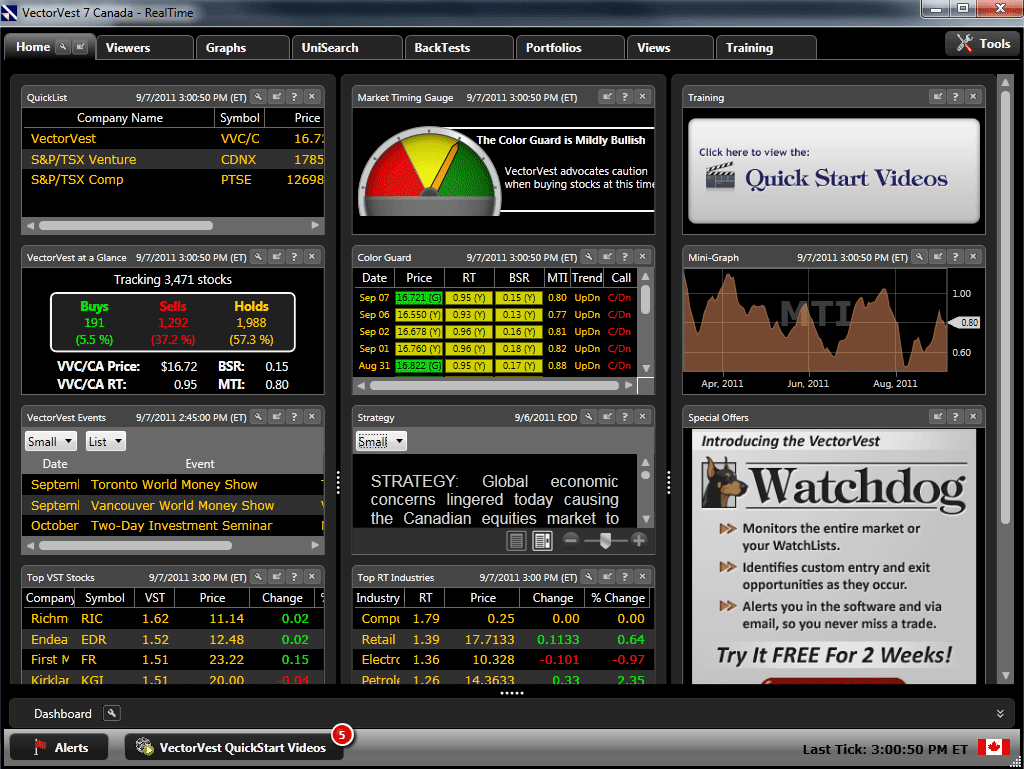
Task: Zoom in Strategy text with plus button
Action: tap(639, 540)
